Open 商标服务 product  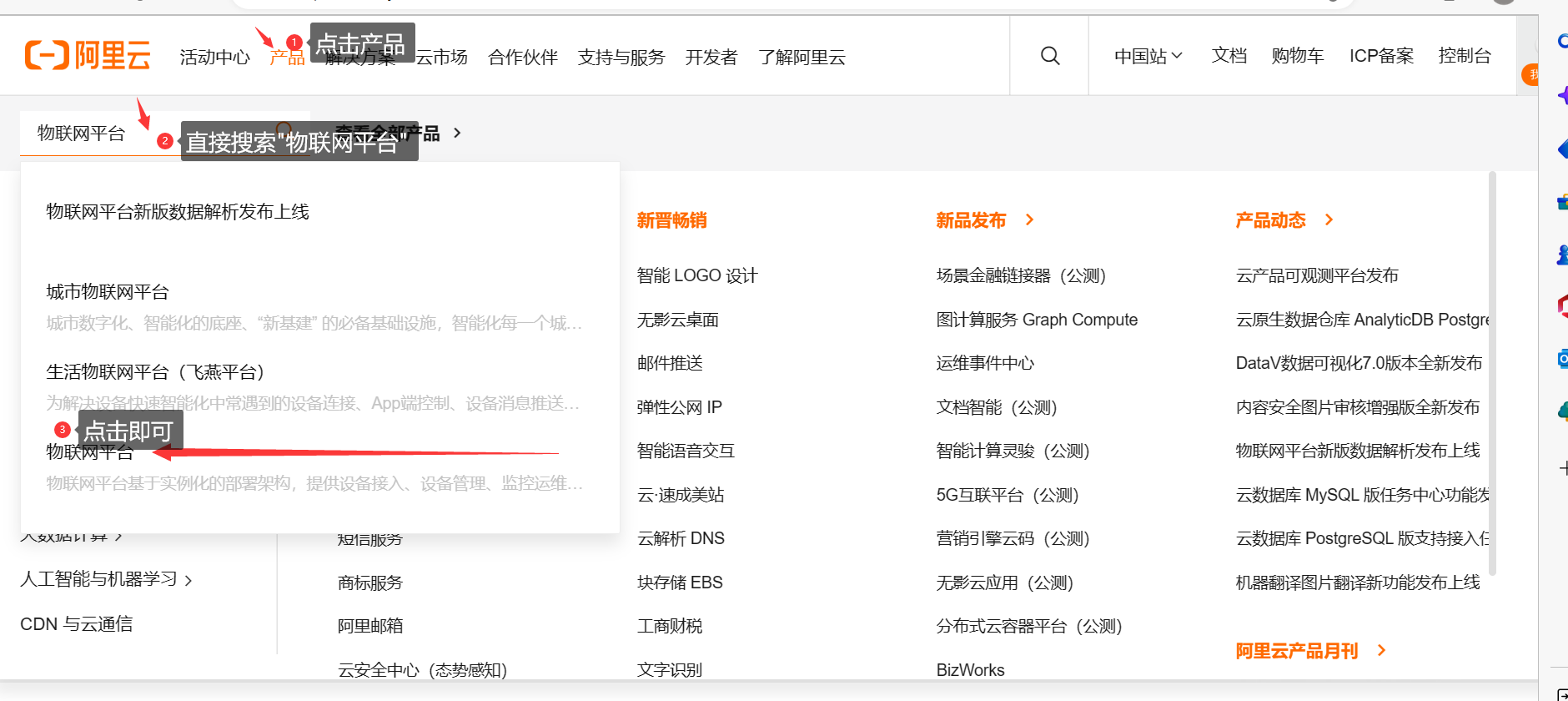tap(370, 582)
